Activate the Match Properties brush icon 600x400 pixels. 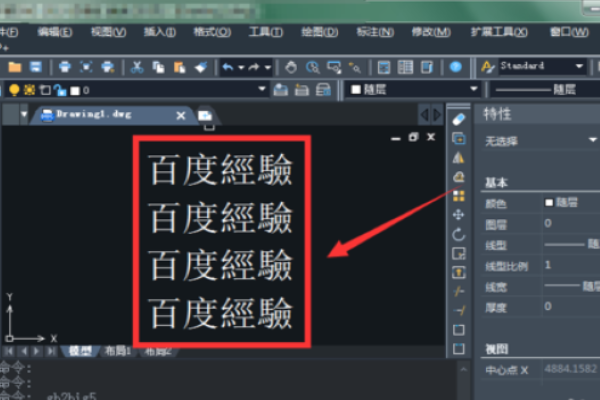pos(201,67)
